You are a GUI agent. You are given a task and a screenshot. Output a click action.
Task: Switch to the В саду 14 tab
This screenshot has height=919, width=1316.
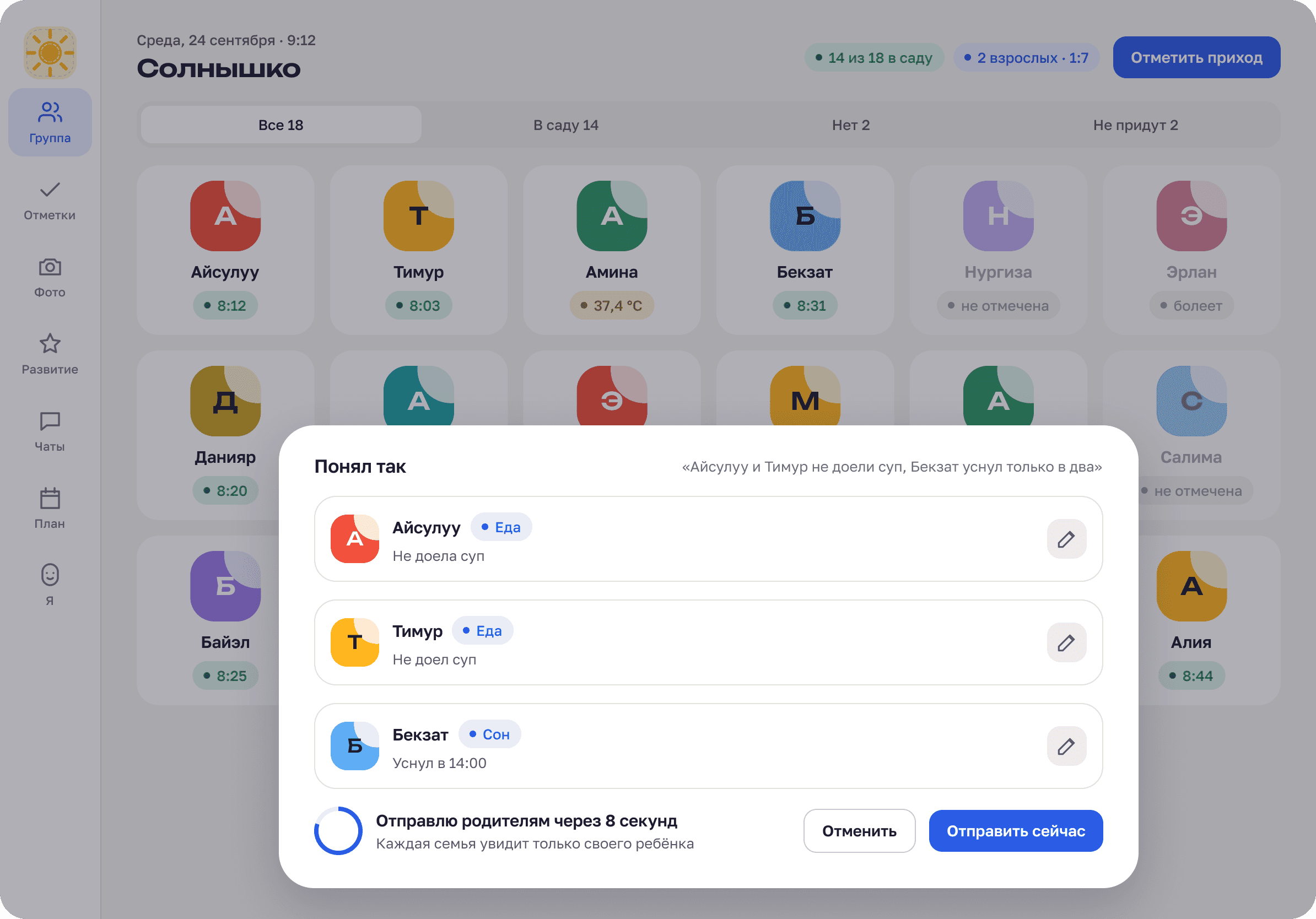(566, 125)
